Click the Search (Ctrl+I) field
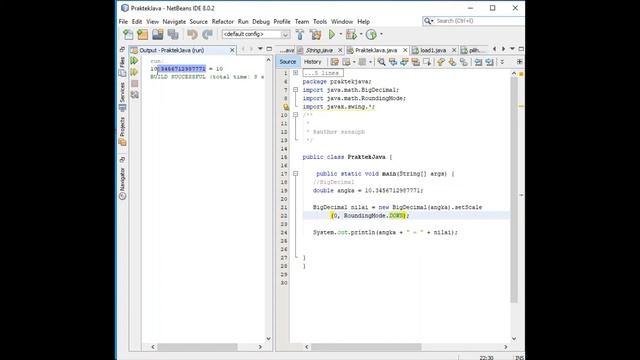640x360 pixels. pos(473,21)
